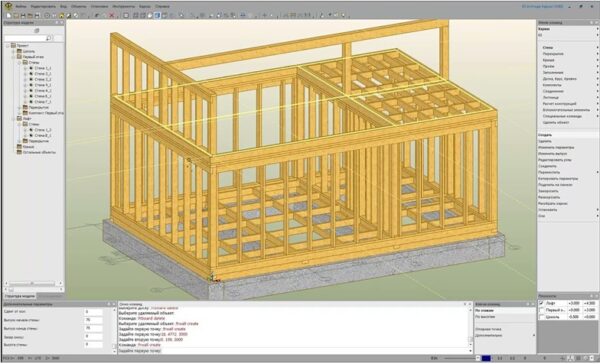Click the red X delete icon in toolbar
This screenshot has height=364, width=600.
[111, 15]
